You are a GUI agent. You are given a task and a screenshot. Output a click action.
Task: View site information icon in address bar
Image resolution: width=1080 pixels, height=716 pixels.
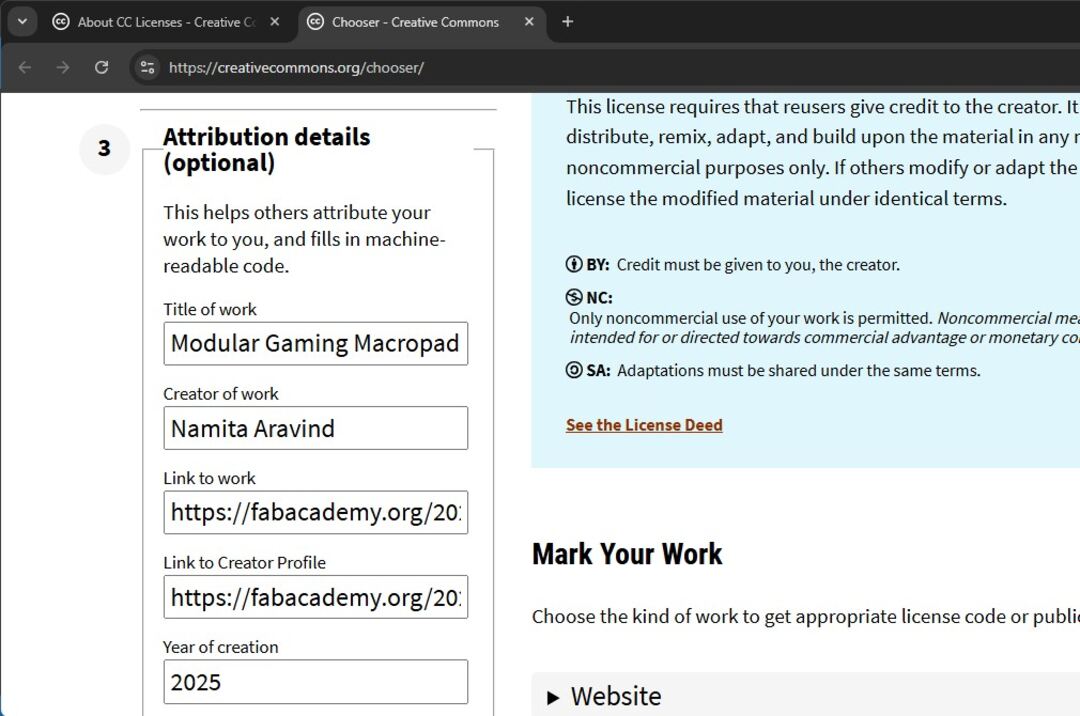click(x=147, y=67)
